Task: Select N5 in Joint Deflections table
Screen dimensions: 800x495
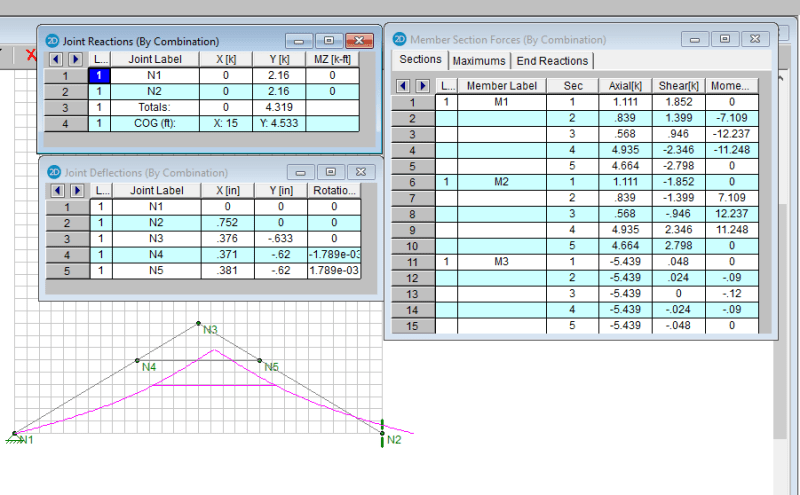Action: (x=156, y=270)
